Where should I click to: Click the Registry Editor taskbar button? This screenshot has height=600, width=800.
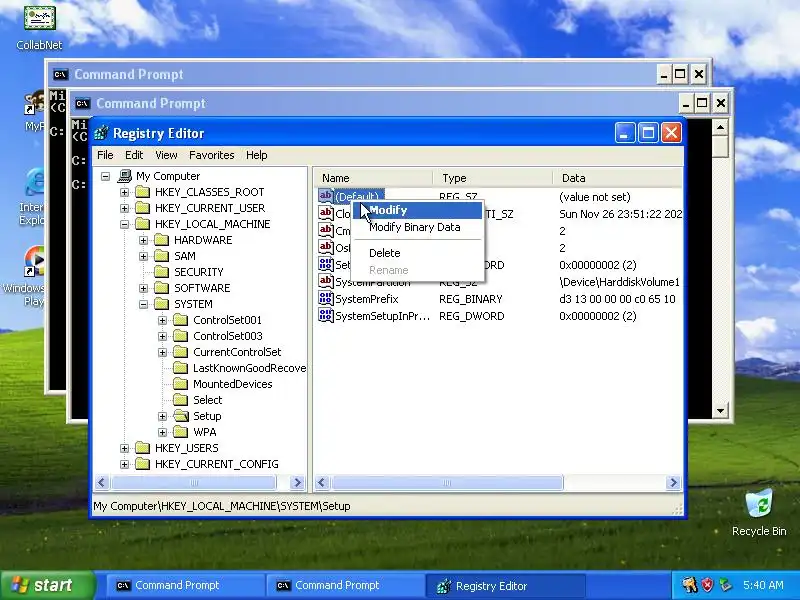pyautogui.click(x=505, y=586)
